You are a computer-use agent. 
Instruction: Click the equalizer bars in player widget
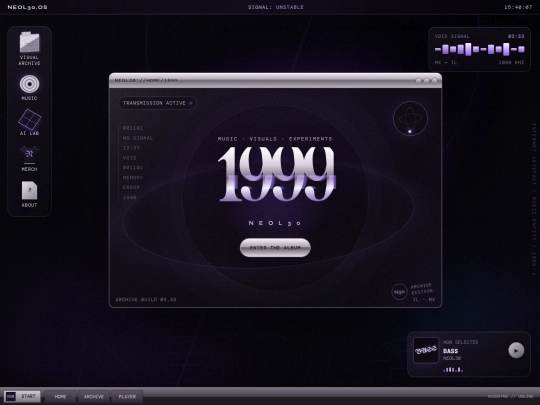tap(453, 369)
